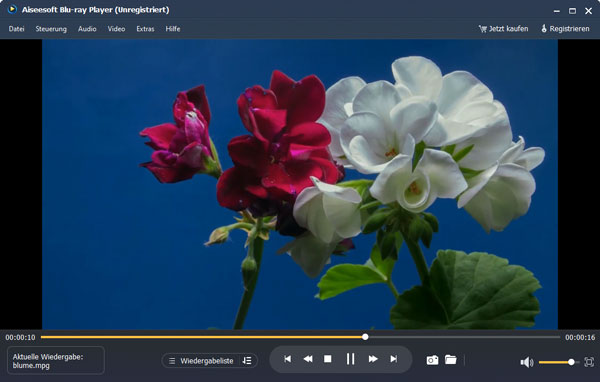Image resolution: width=600 pixels, height=382 pixels.
Task: Open the Steuerung menu
Action: [51, 29]
